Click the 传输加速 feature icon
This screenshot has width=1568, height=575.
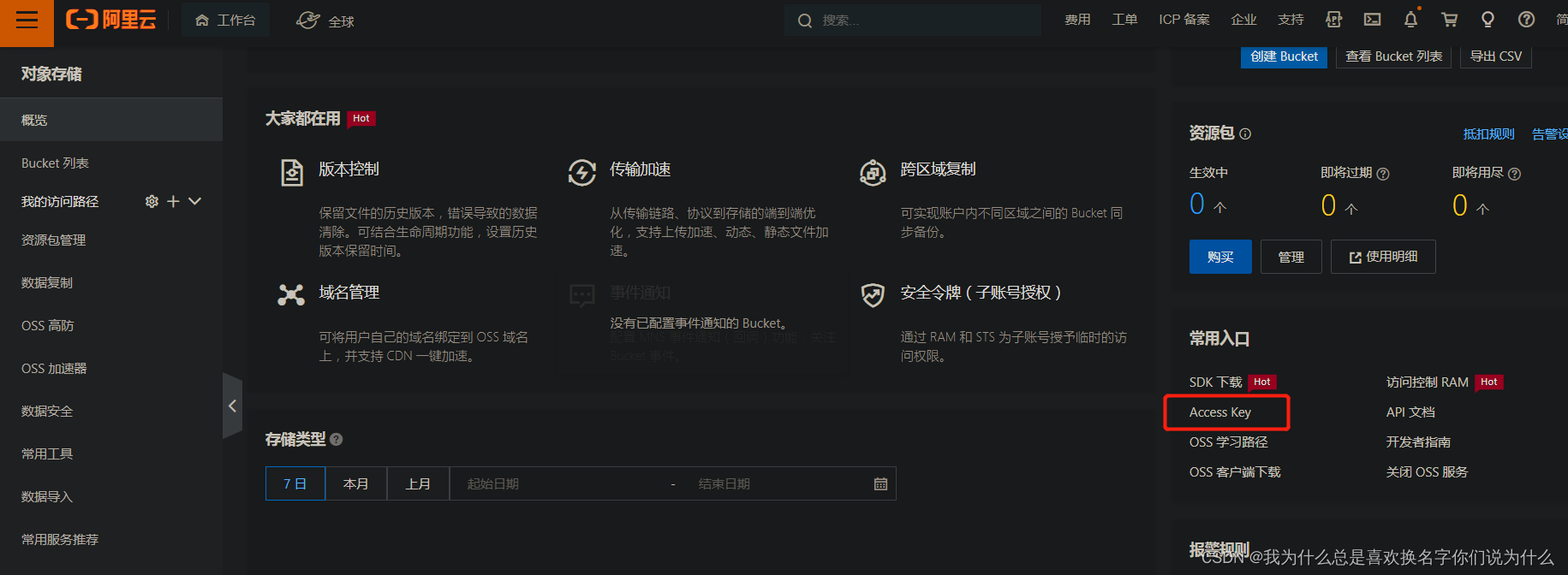[582, 172]
